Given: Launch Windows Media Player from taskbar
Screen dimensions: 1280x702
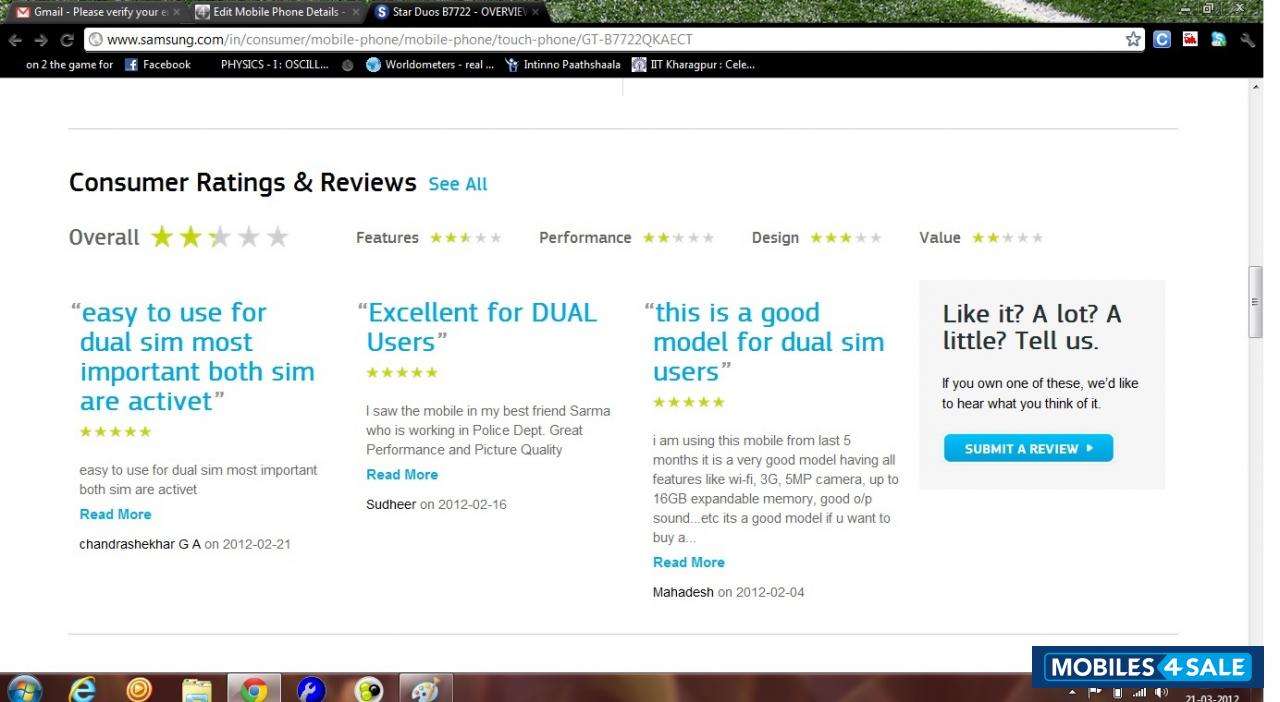Looking at the screenshot, I should tap(140, 689).
